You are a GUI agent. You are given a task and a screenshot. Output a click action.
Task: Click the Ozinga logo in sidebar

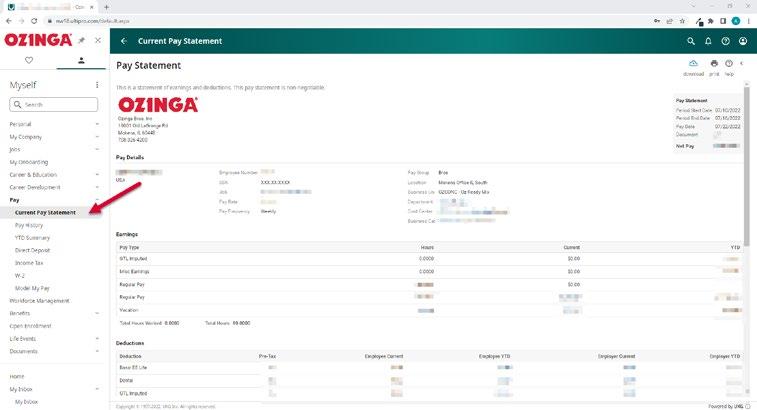click(38, 40)
